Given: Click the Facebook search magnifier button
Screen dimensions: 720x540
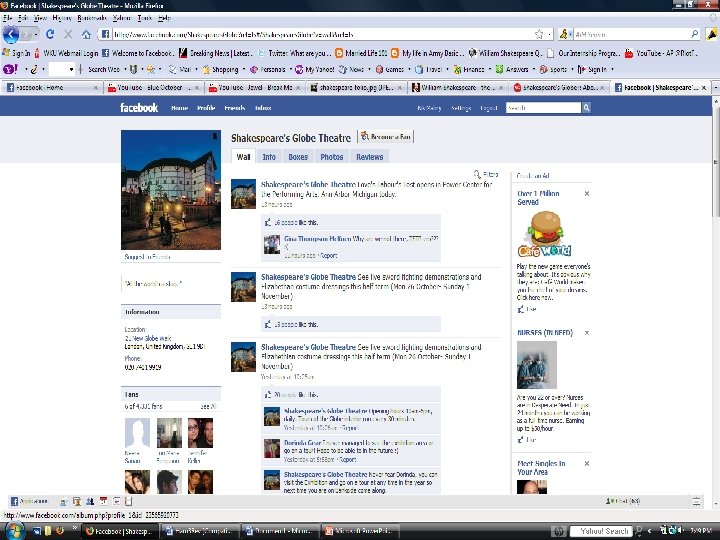Looking at the screenshot, I should point(586,108).
